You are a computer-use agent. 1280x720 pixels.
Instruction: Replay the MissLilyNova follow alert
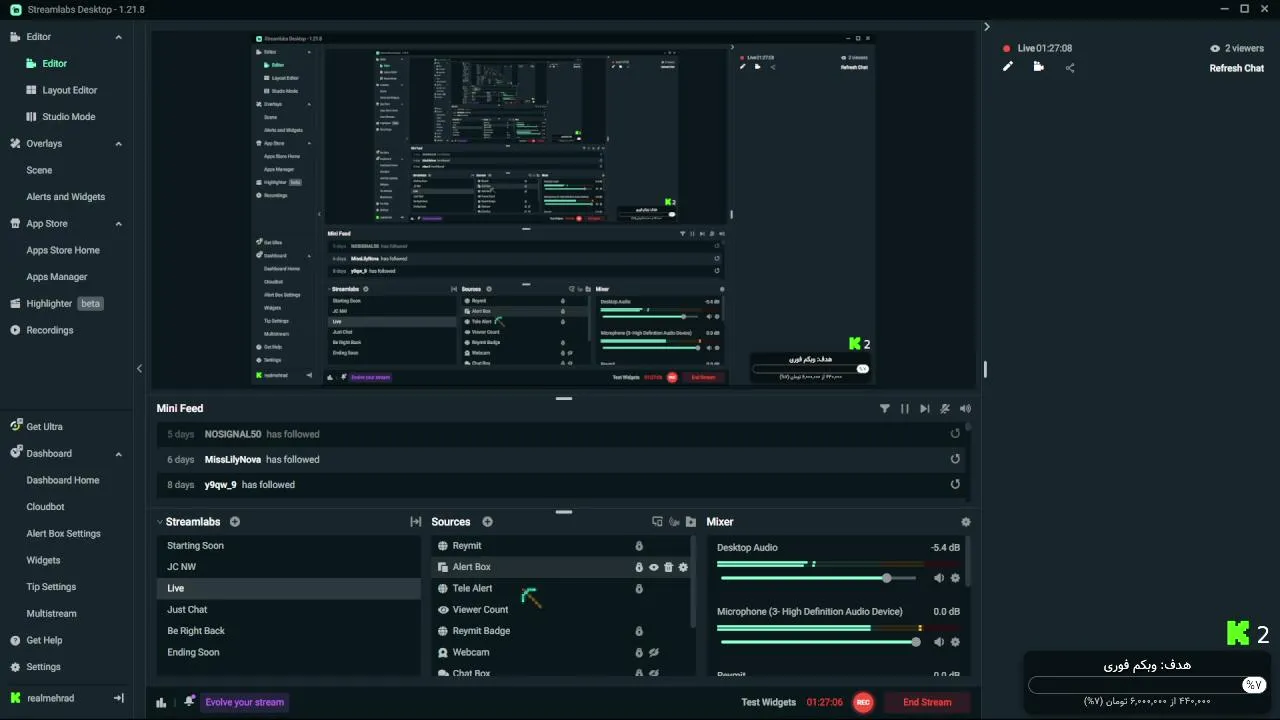pos(955,459)
